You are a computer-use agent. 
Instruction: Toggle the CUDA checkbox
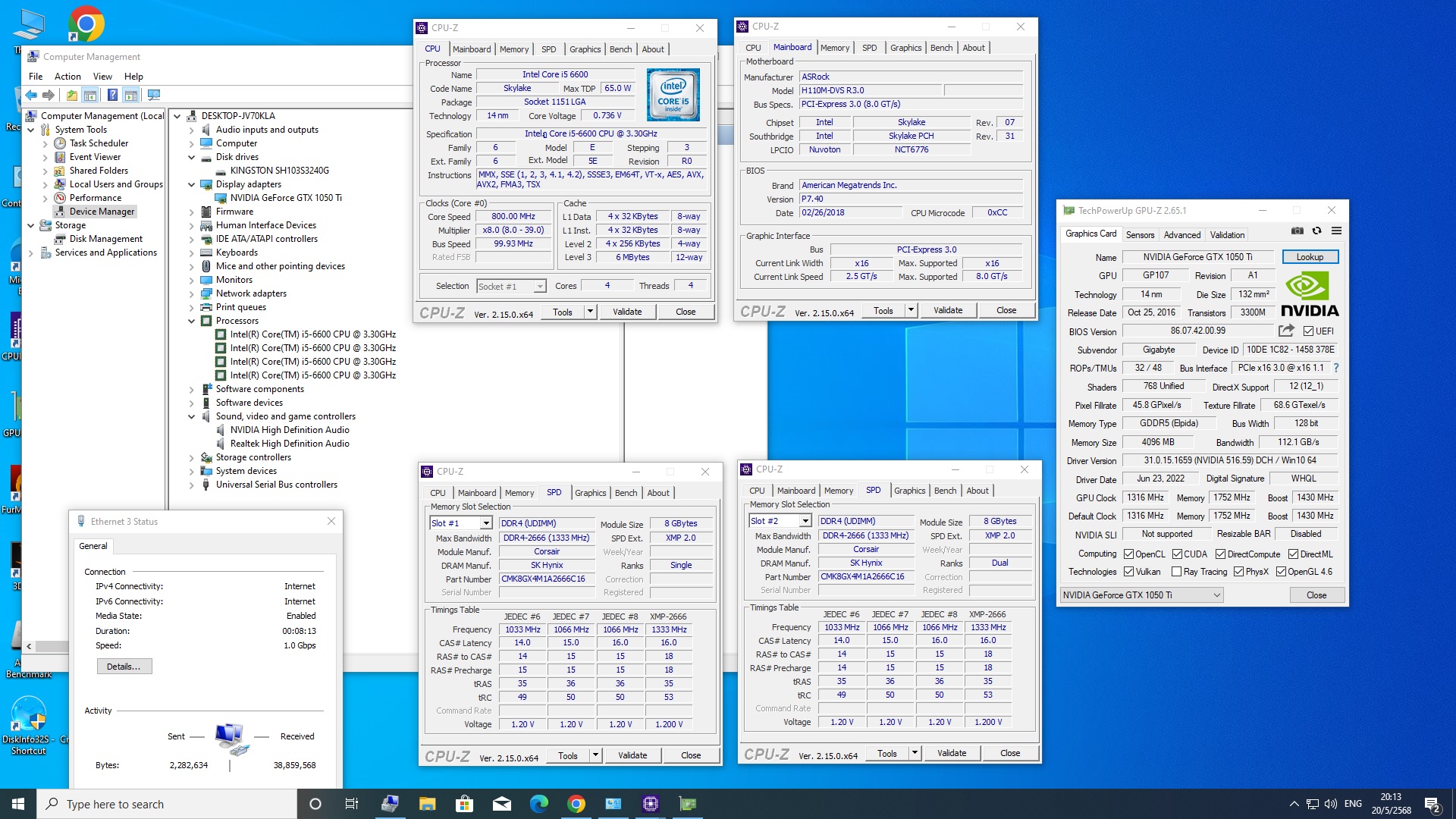tap(1177, 554)
